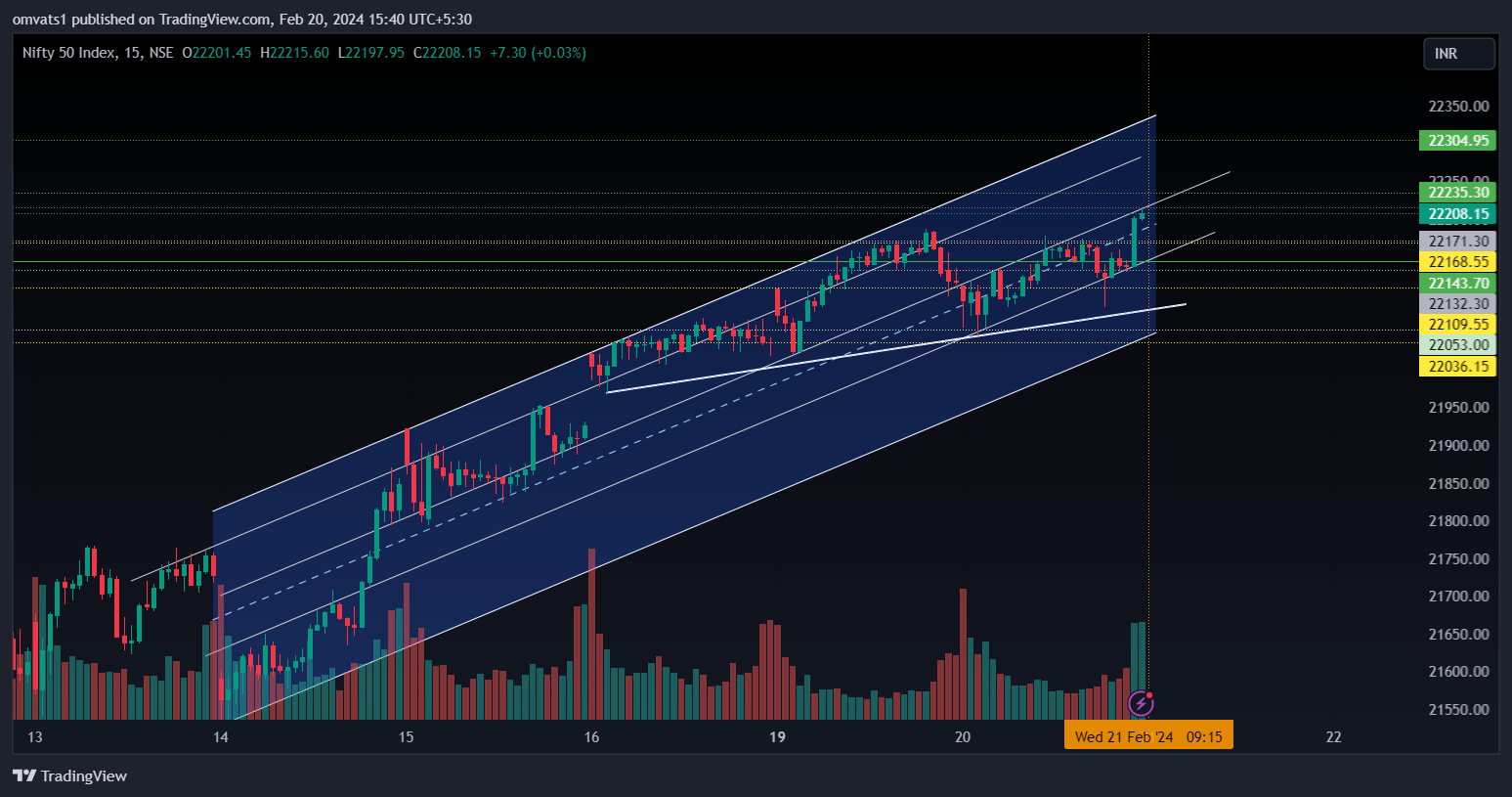The width and height of the screenshot is (1512, 797).
Task: Click the purple lightning flash icon
Action: pos(1141,703)
